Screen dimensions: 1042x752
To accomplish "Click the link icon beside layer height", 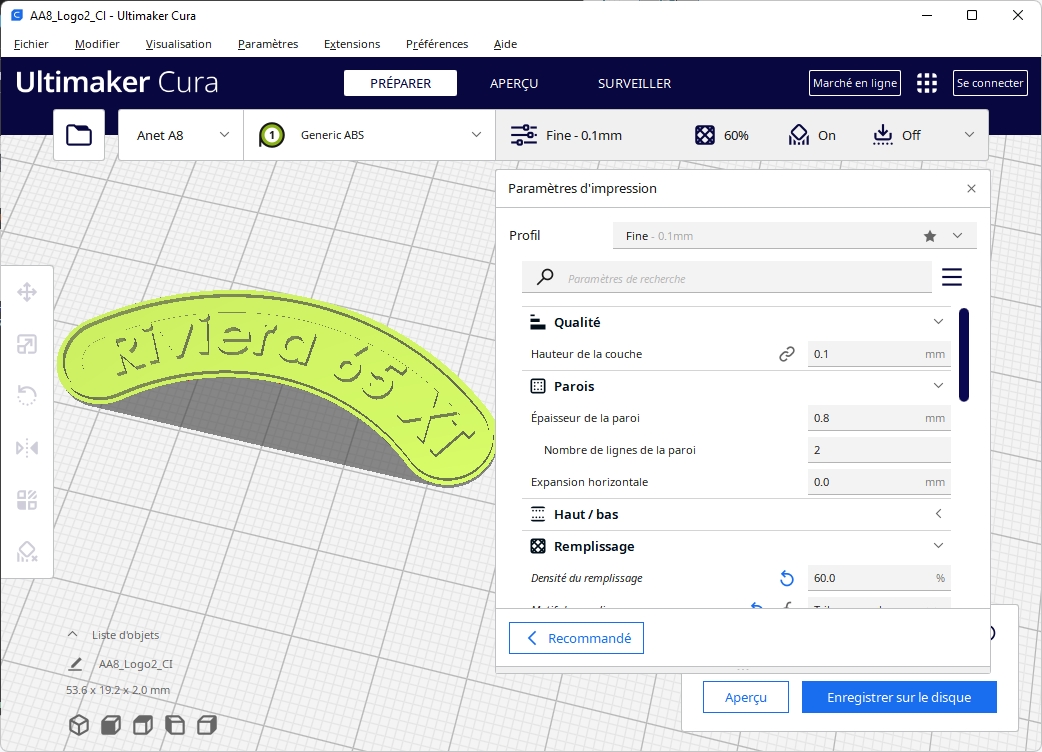I will (x=786, y=354).
